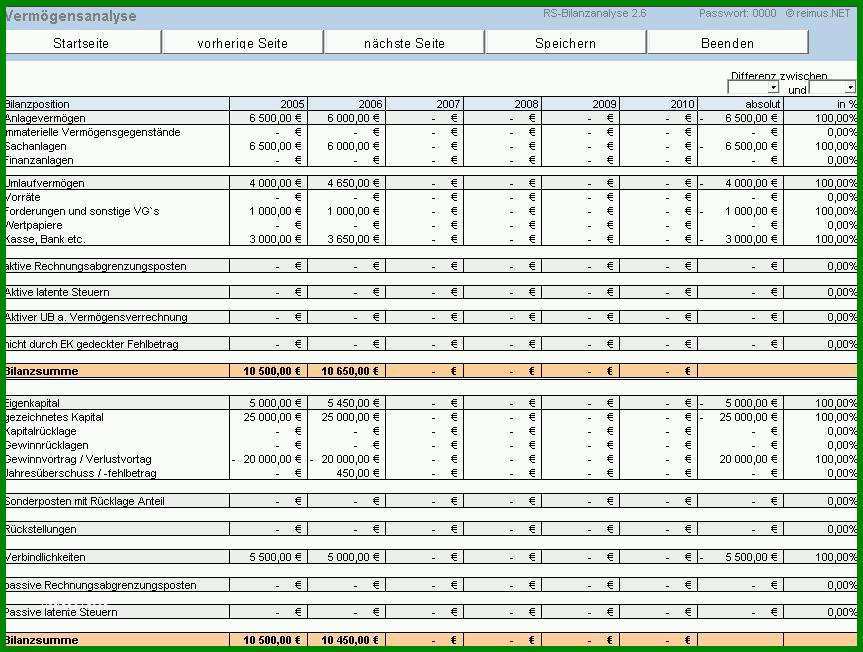Click the Beenden button

pos(727,43)
